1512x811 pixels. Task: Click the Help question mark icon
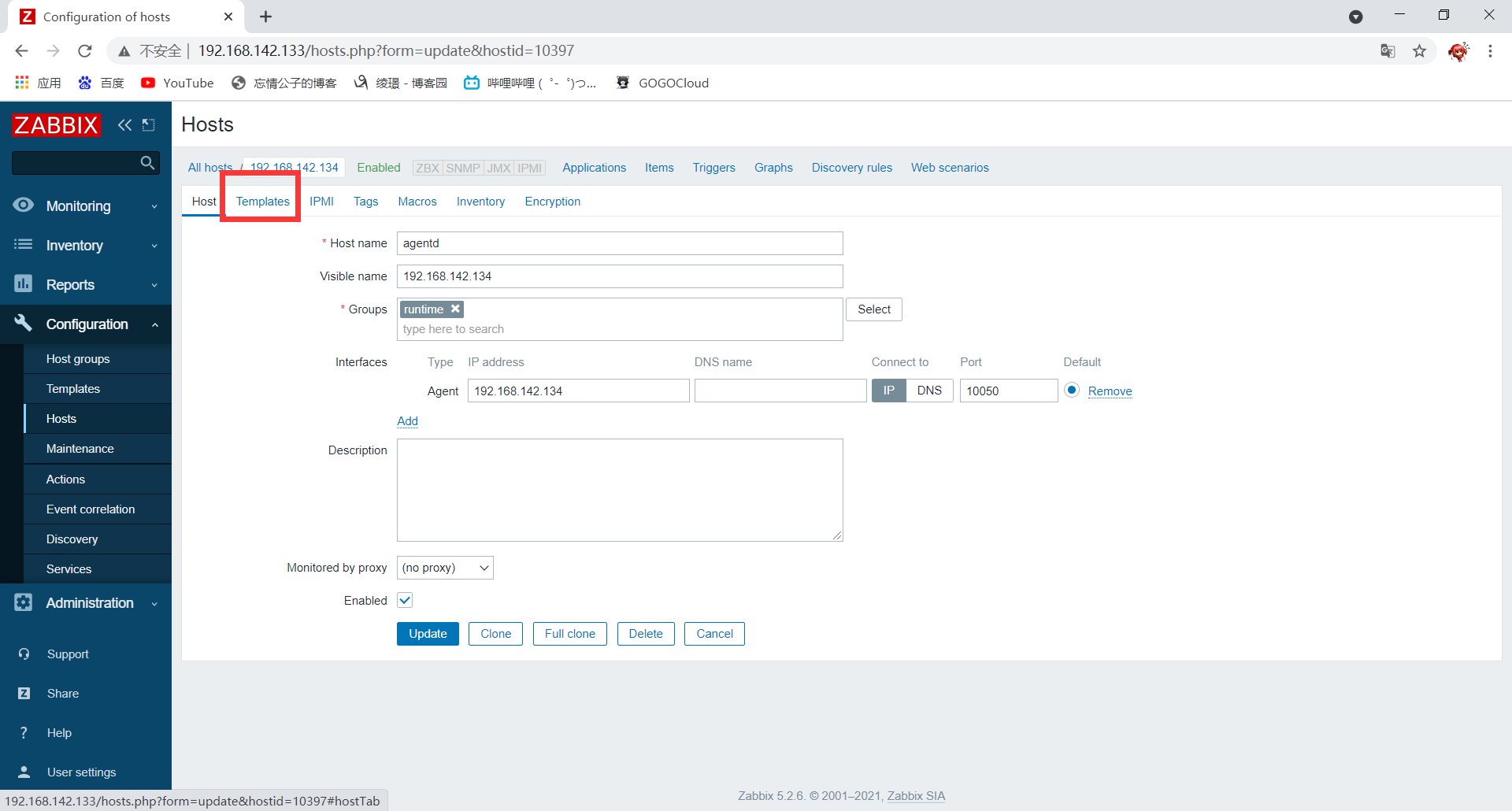click(24, 732)
